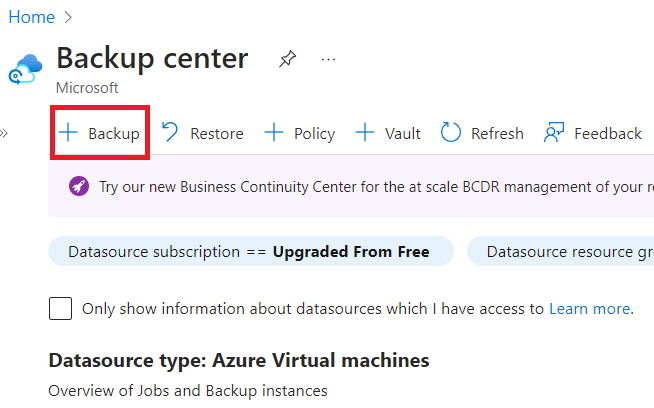This screenshot has width=654, height=408.
Task: Open the more options ellipsis menu
Action: click(x=328, y=59)
